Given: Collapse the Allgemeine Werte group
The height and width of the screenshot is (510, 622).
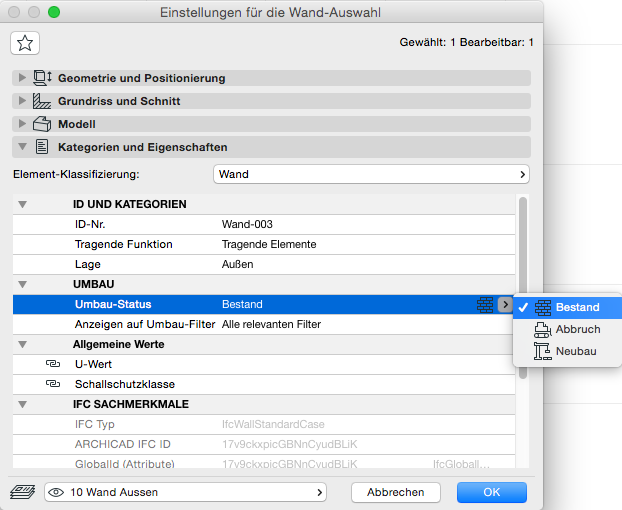Looking at the screenshot, I should click(23, 344).
